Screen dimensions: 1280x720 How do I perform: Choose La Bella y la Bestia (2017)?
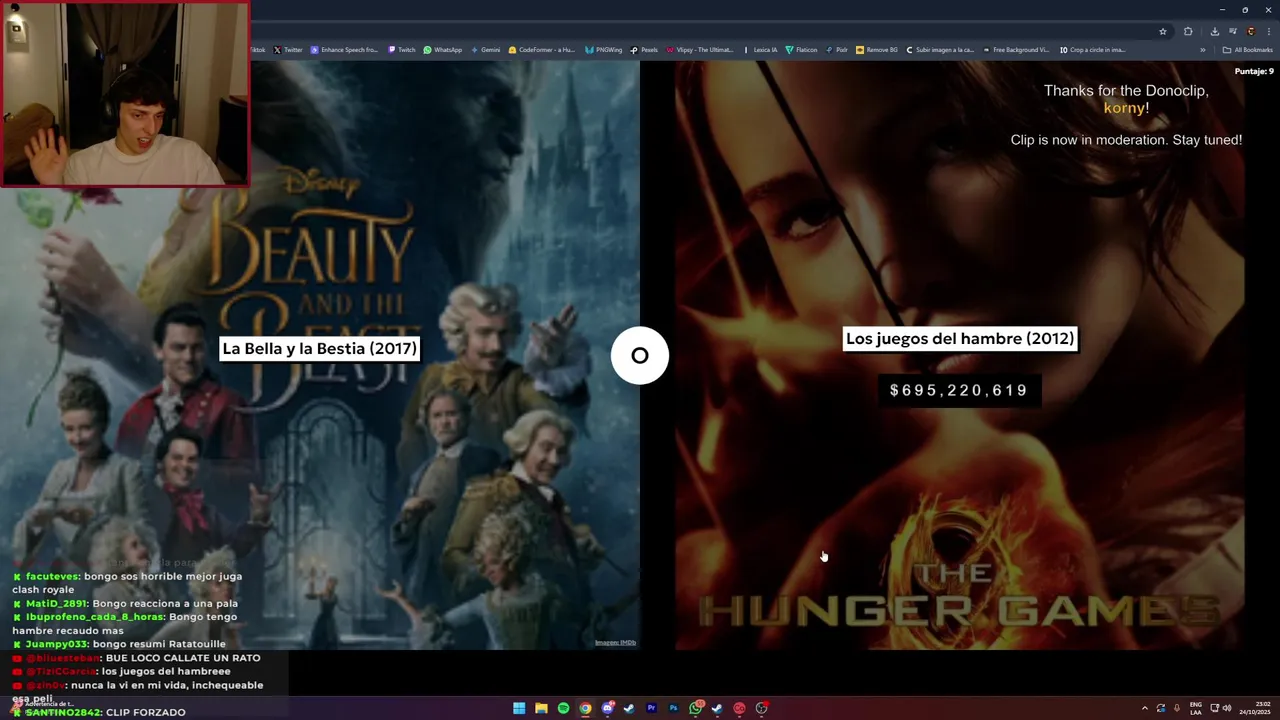click(320, 349)
